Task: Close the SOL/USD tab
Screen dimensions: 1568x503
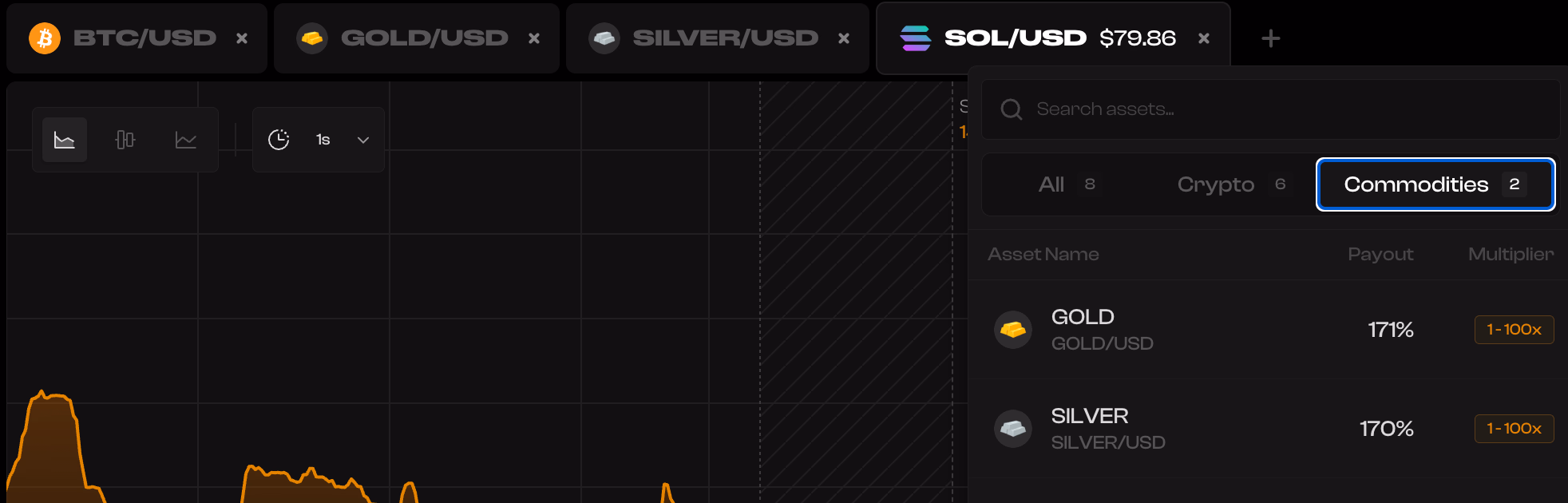Action: pyautogui.click(x=1204, y=38)
